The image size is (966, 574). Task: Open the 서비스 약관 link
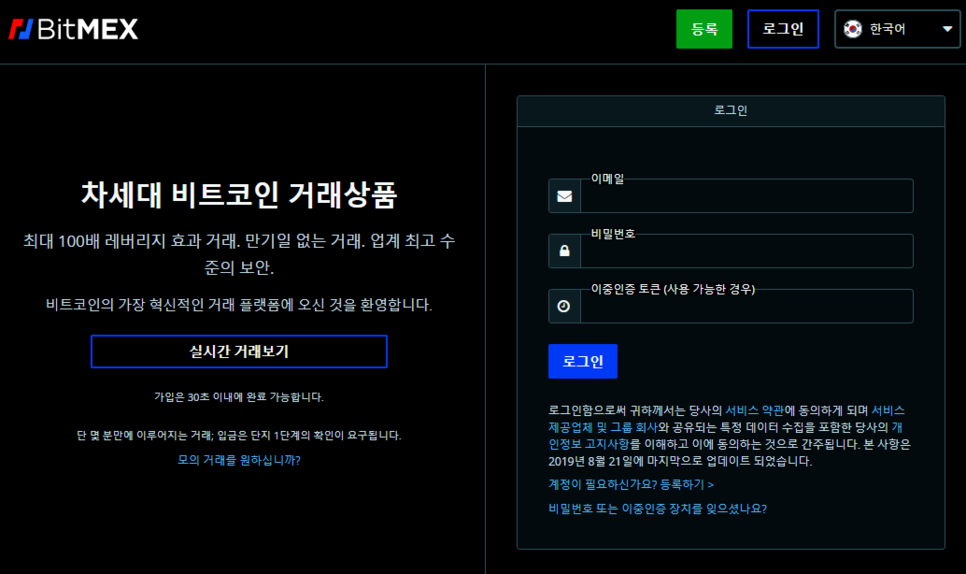click(x=755, y=410)
